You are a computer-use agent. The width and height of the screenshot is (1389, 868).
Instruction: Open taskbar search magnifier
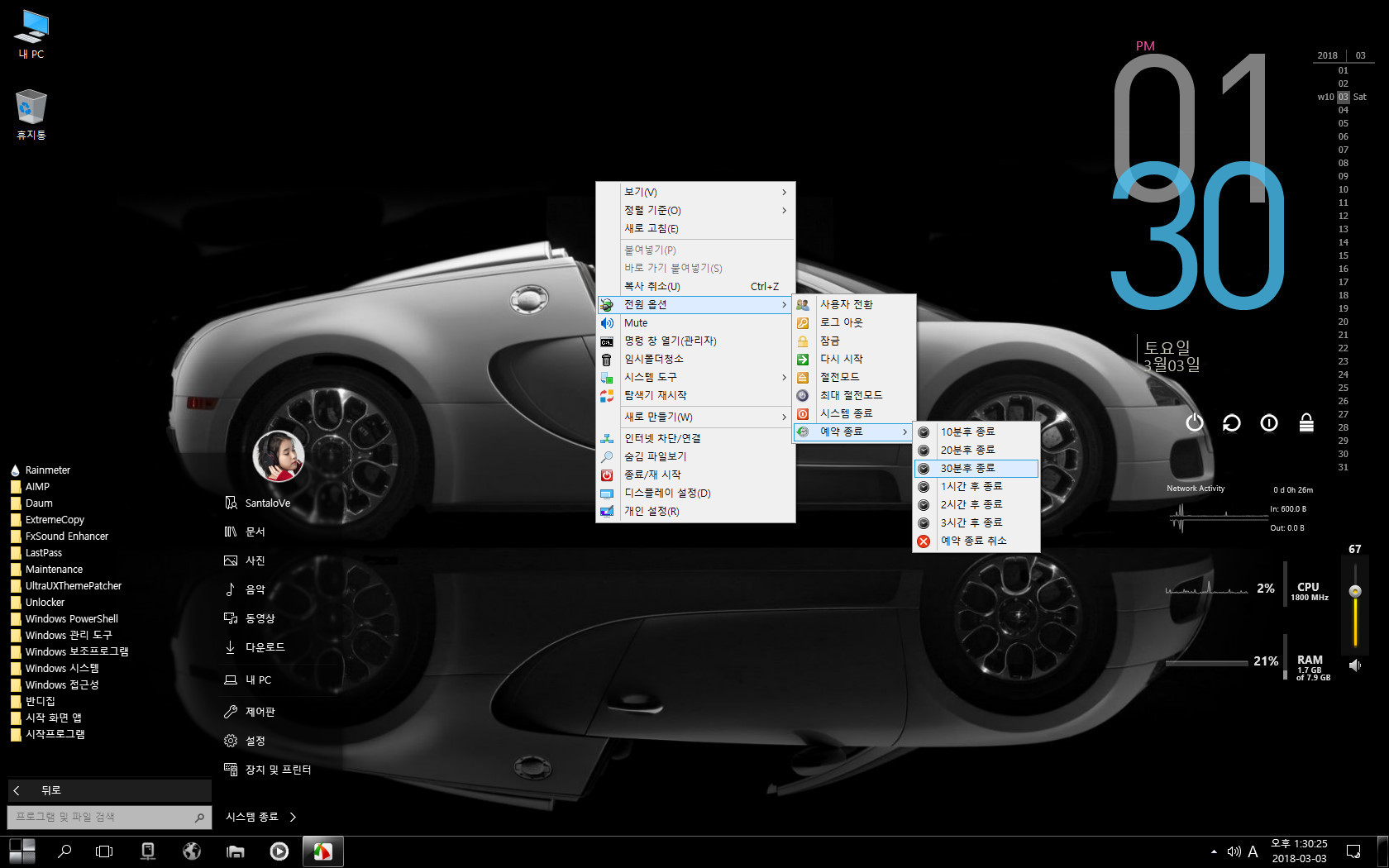[64, 851]
